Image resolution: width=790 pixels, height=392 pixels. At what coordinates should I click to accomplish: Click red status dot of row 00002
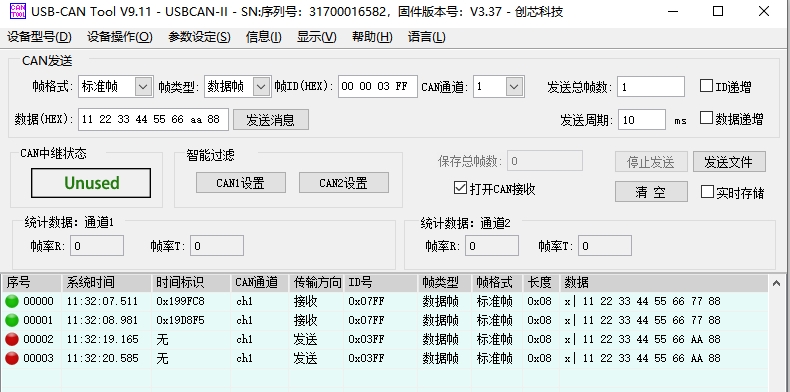pyautogui.click(x=12, y=340)
